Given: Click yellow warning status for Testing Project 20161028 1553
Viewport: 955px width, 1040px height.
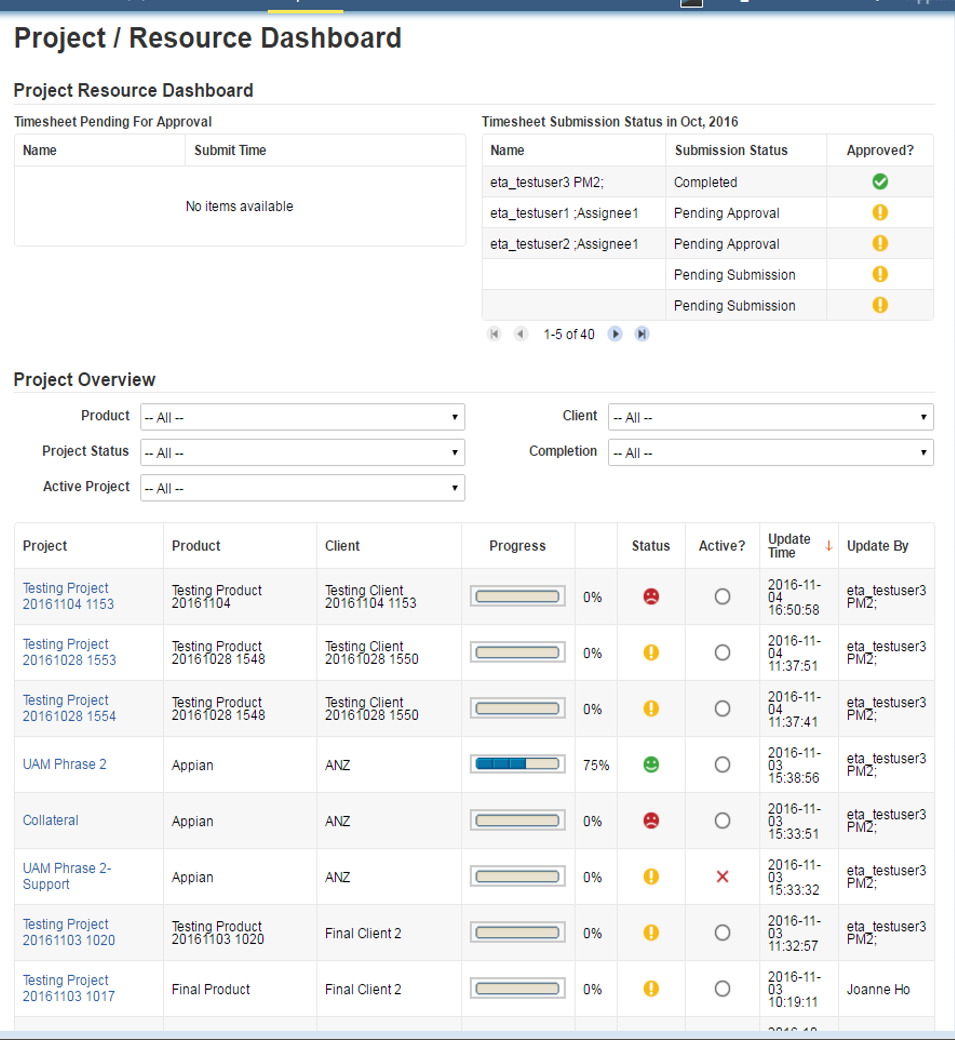Looking at the screenshot, I should pyautogui.click(x=651, y=653).
